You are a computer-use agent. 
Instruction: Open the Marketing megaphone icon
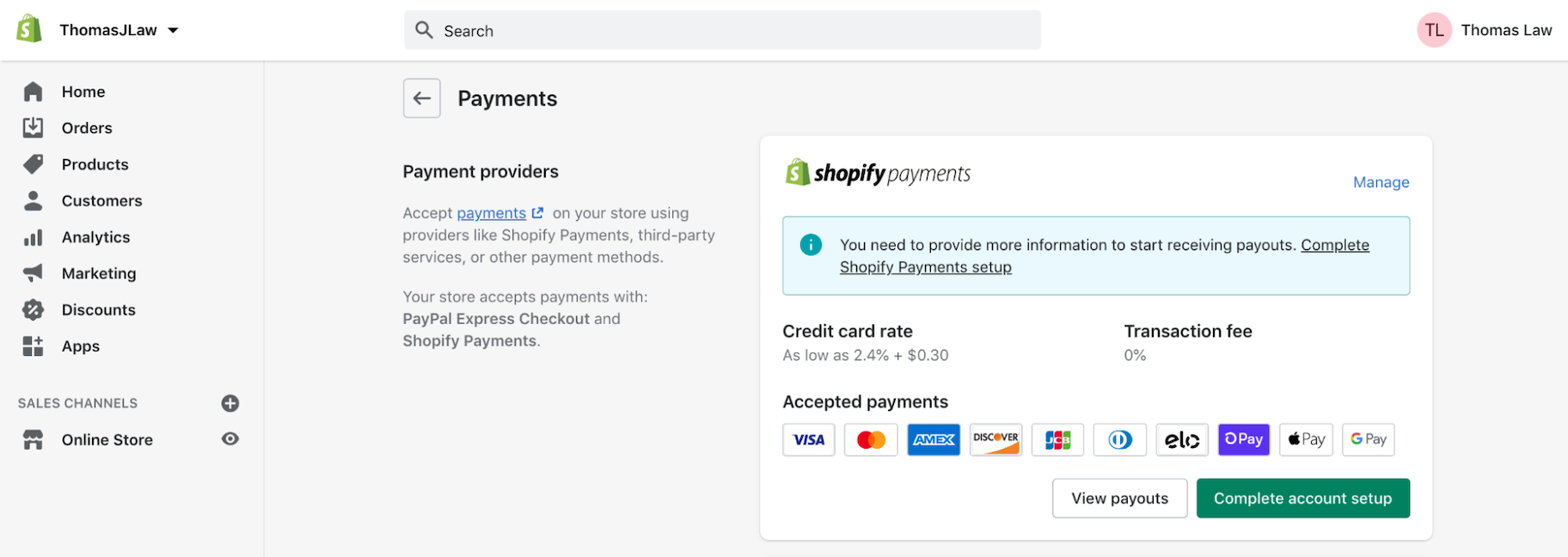tap(34, 272)
